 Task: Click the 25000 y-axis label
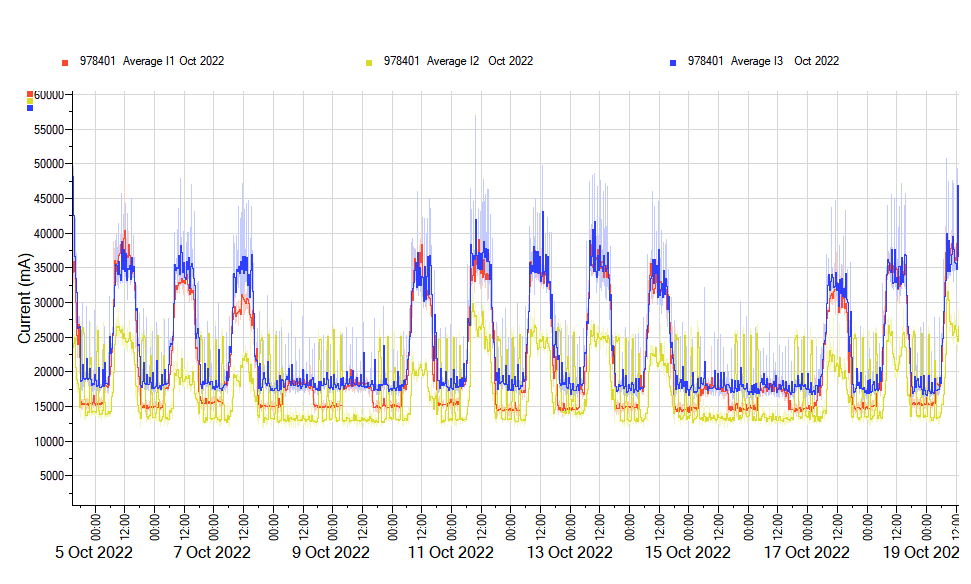(49, 338)
